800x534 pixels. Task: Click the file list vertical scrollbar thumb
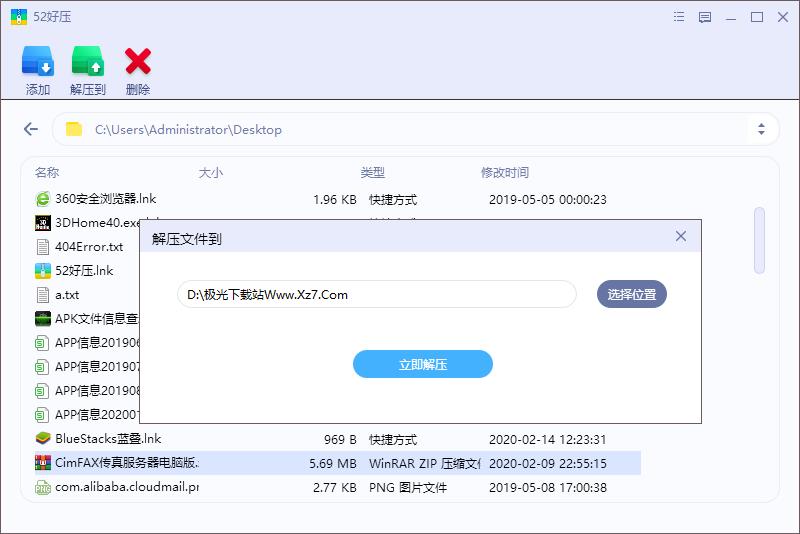click(759, 240)
